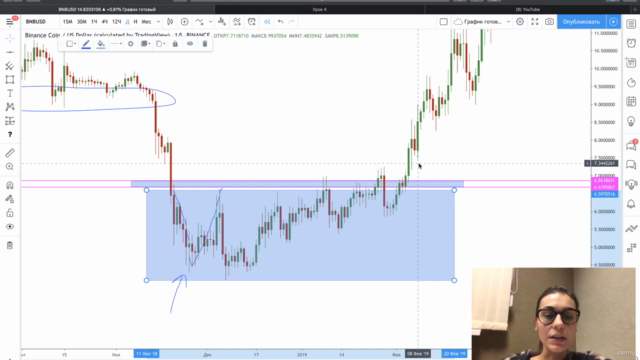Toggle visibility eye in drawing toolbar

click(x=190, y=44)
